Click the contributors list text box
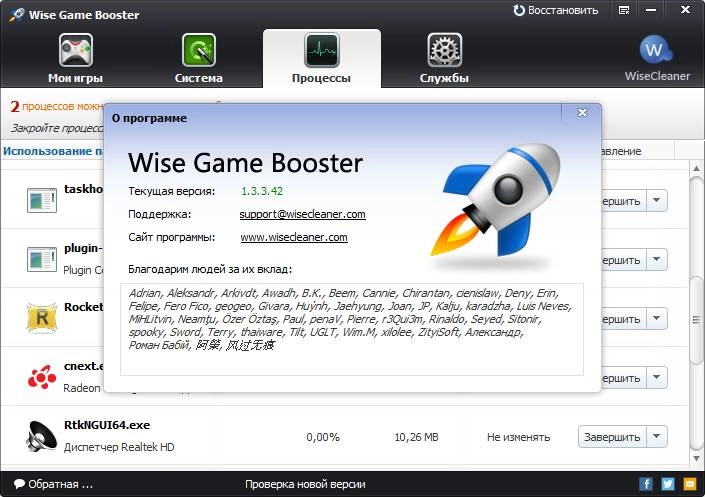The width and height of the screenshot is (705, 497). click(352, 329)
